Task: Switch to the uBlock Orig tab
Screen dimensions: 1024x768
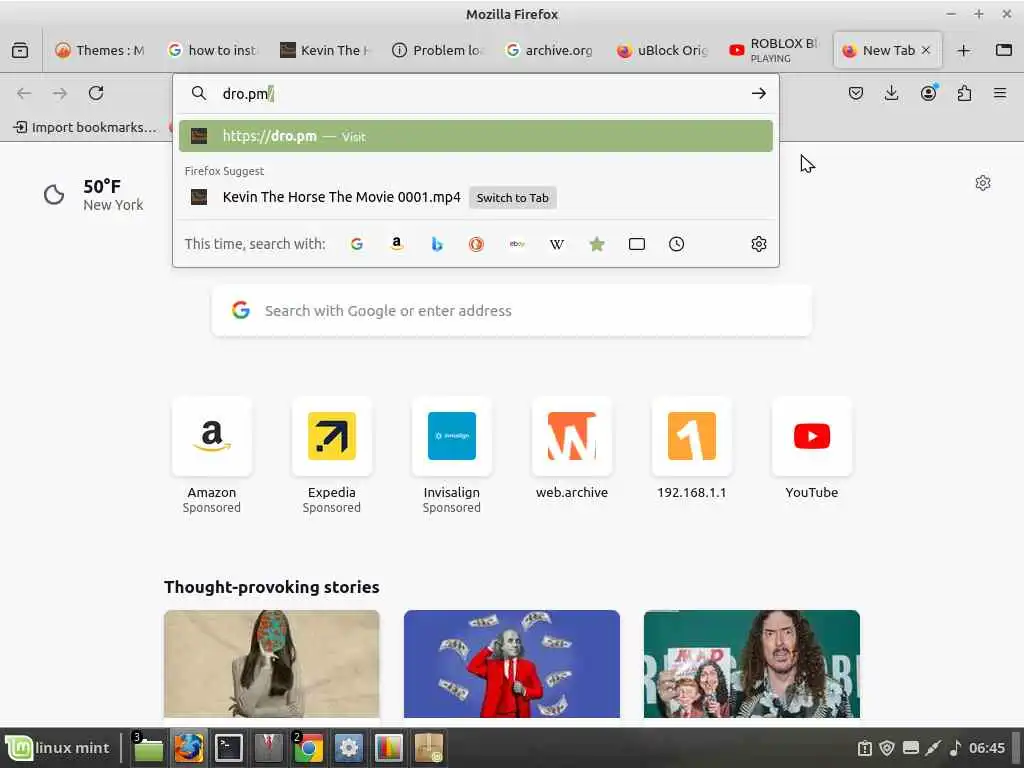Action: [x=662, y=50]
